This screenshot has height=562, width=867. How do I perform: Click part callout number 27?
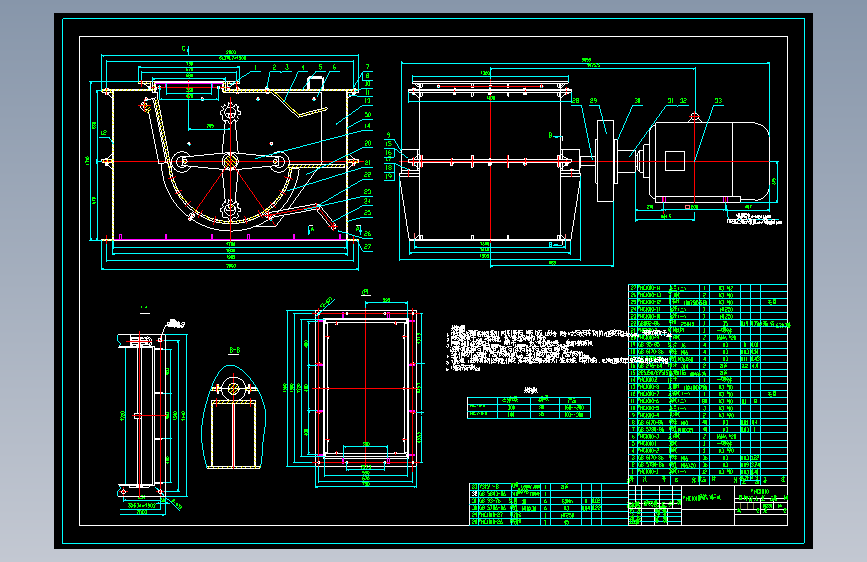[x=368, y=247]
